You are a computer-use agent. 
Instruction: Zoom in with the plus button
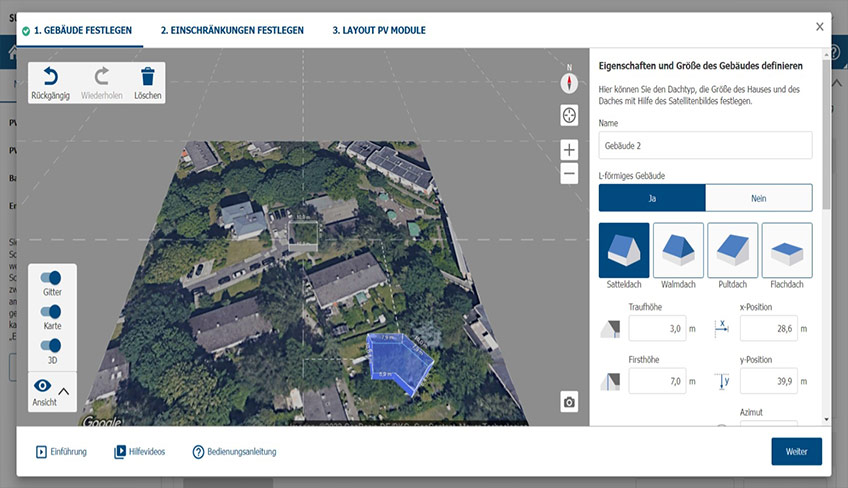click(569, 150)
